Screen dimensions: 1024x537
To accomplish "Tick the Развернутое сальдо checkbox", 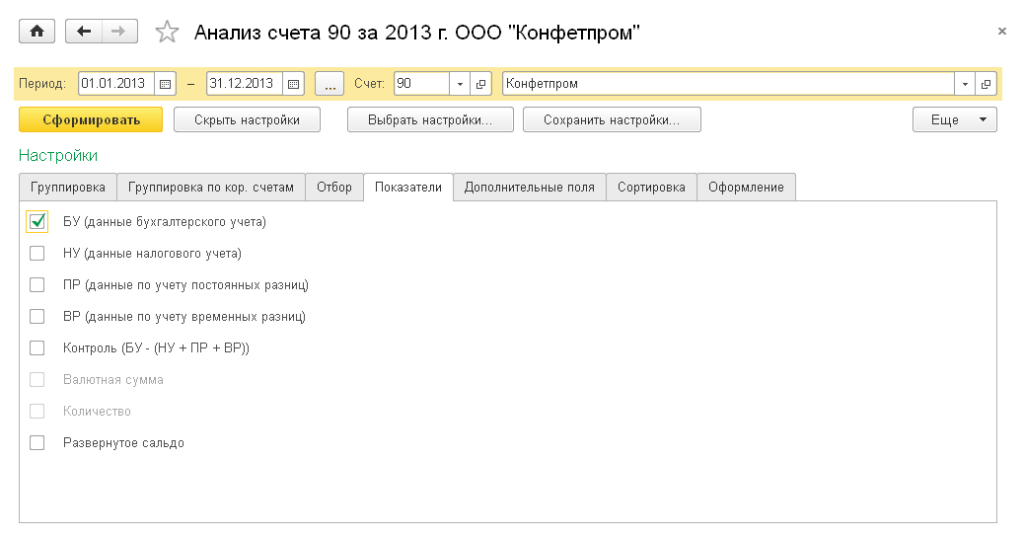I will (x=38, y=442).
